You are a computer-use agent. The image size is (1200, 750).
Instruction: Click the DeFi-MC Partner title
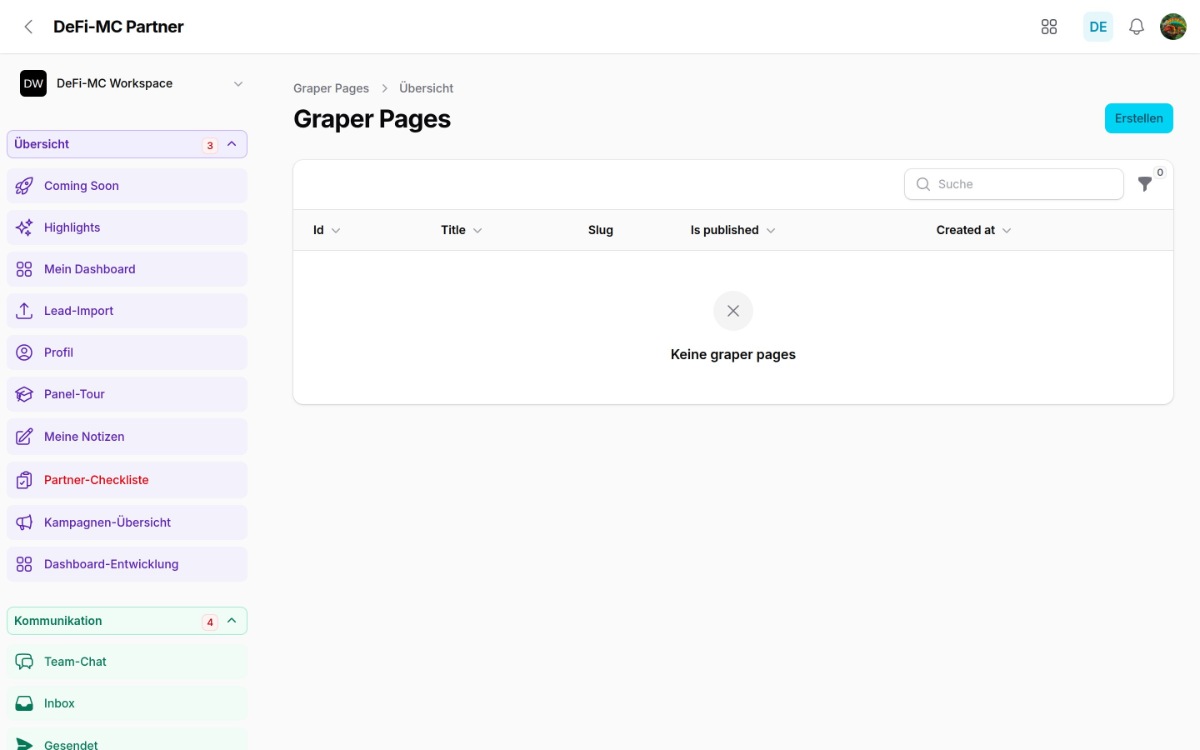(x=118, y=27)
